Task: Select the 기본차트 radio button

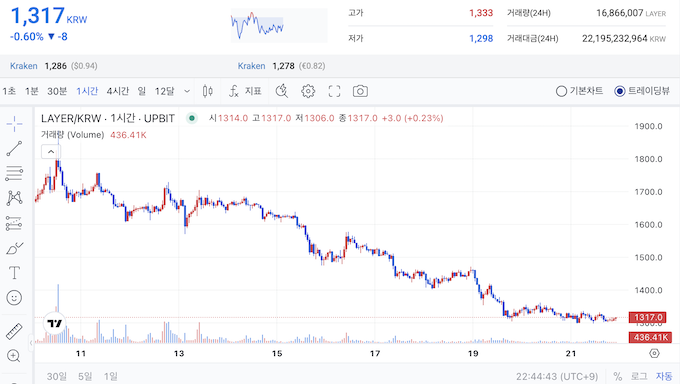Action: click(x=561, y=91)
